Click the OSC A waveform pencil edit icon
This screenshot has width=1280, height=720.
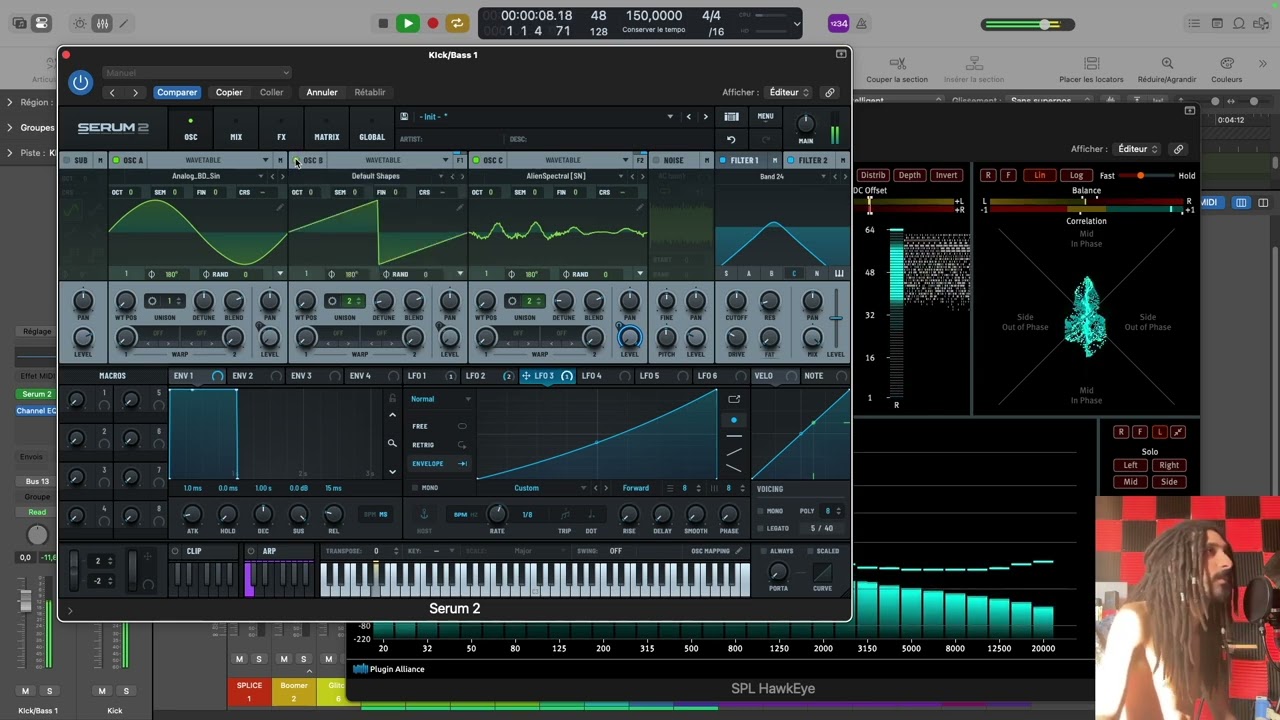coord(280,208)
